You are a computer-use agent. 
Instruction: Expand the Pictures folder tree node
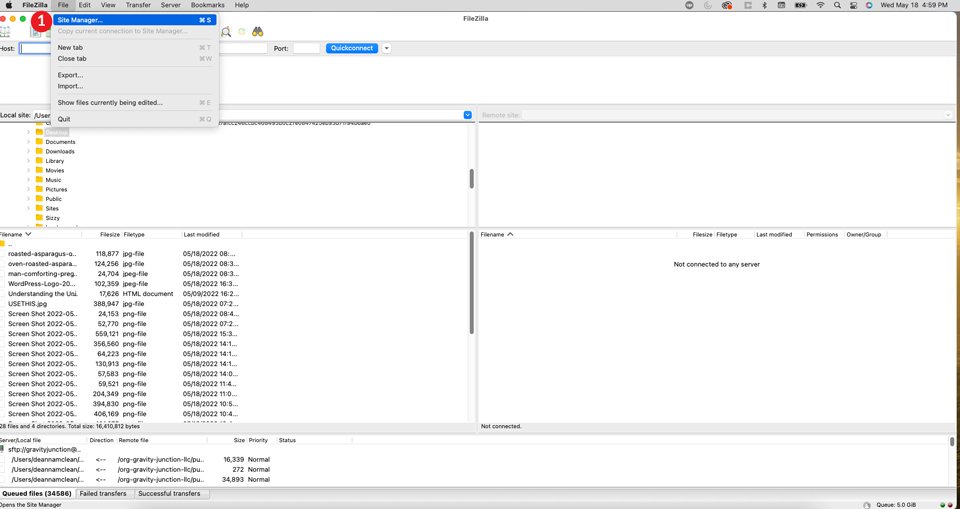(x=28, y=189)
